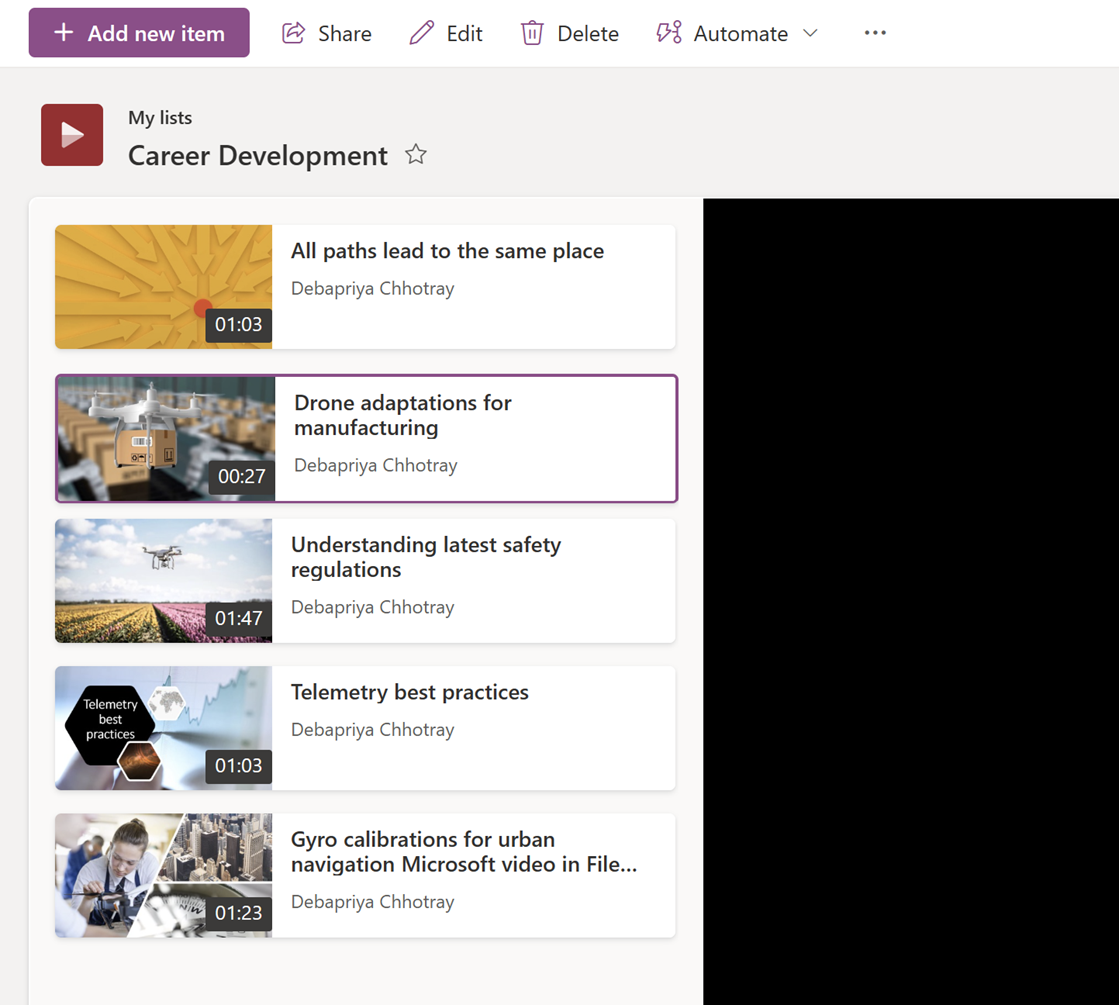
Task: Select the Gyro calibrations for urban navigation title
Action: (x=464, y=852)
